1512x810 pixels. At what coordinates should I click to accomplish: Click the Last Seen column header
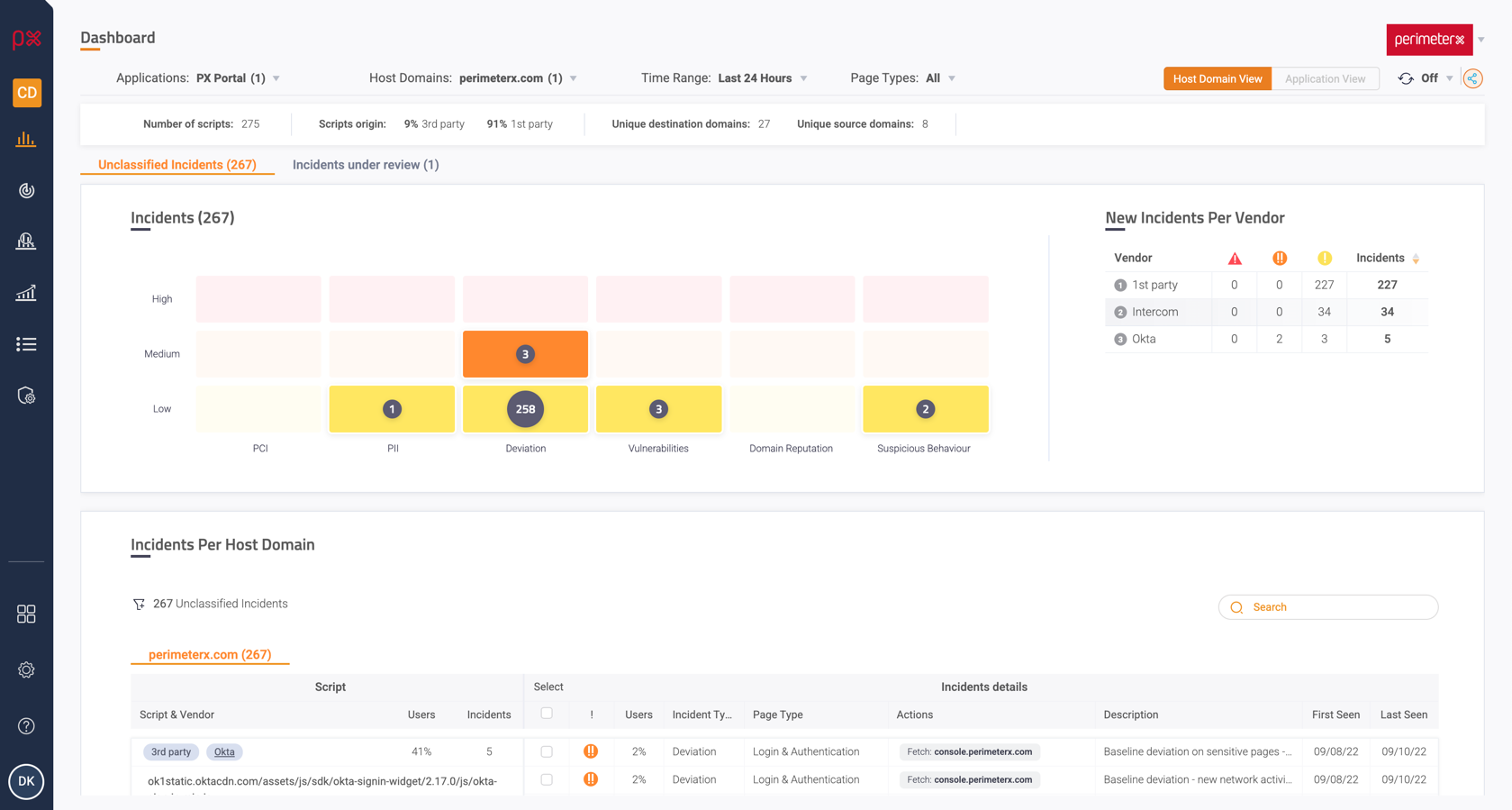pyautogui.click(x=1404, y=714)
